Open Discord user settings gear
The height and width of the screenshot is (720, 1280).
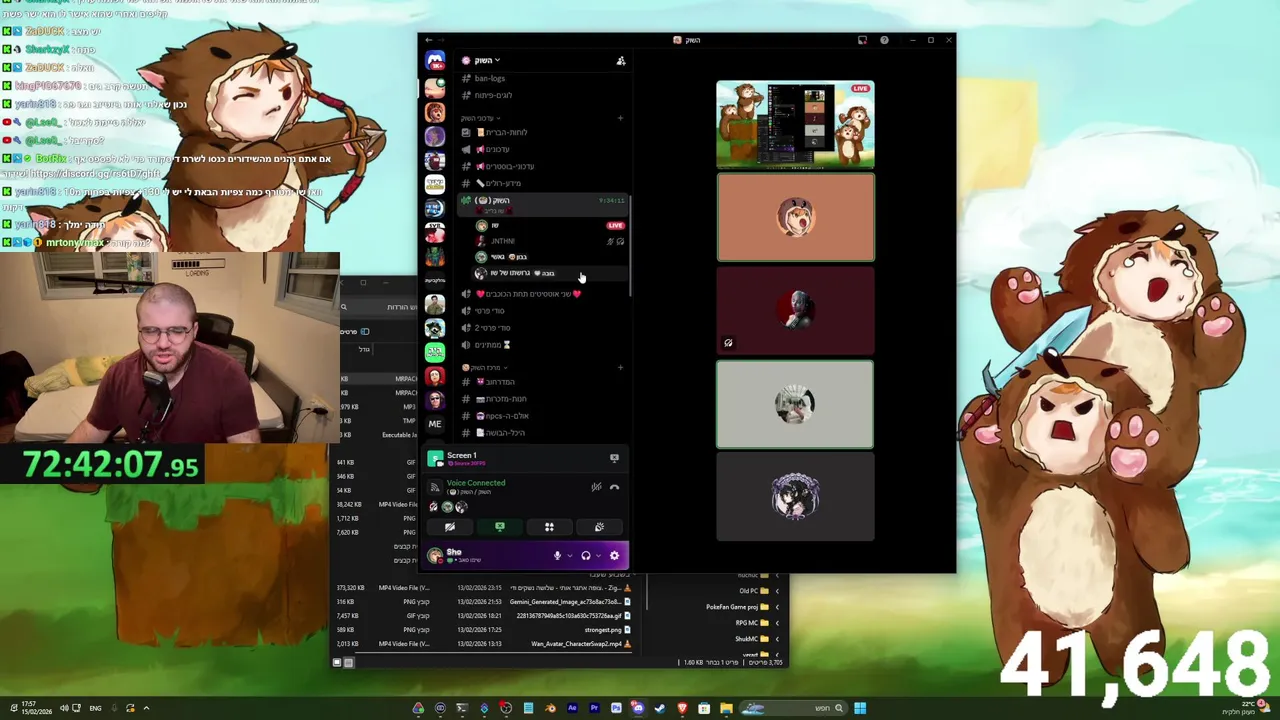(614, 555)
